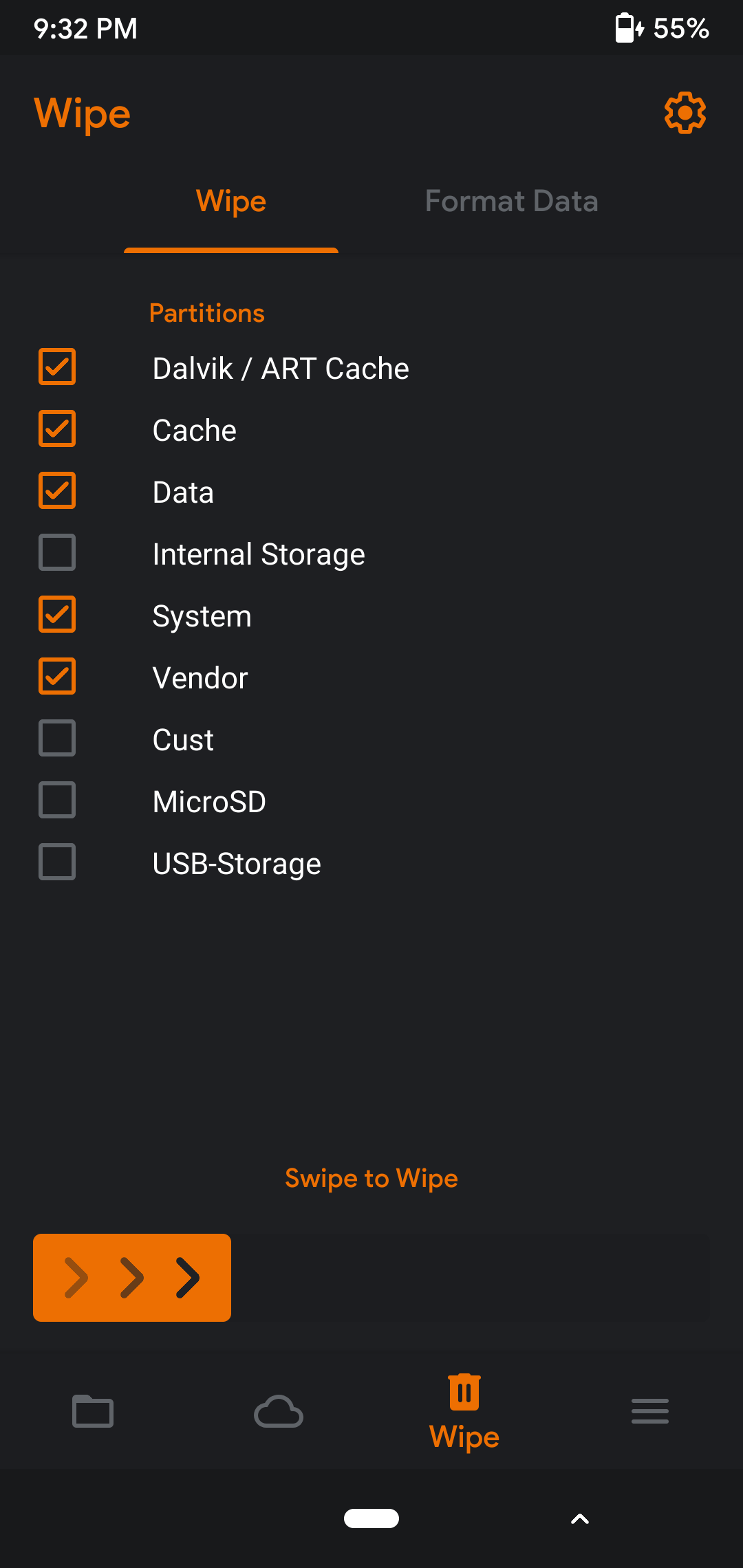This screenshot has height=1568, width=743.
Task: Tap the clock showing 9:32 PM
Action: tap(85, 29)
